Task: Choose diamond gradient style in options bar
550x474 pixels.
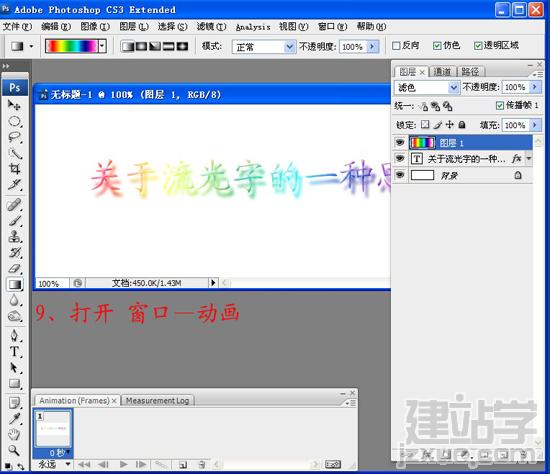Action: coord(182,46)
